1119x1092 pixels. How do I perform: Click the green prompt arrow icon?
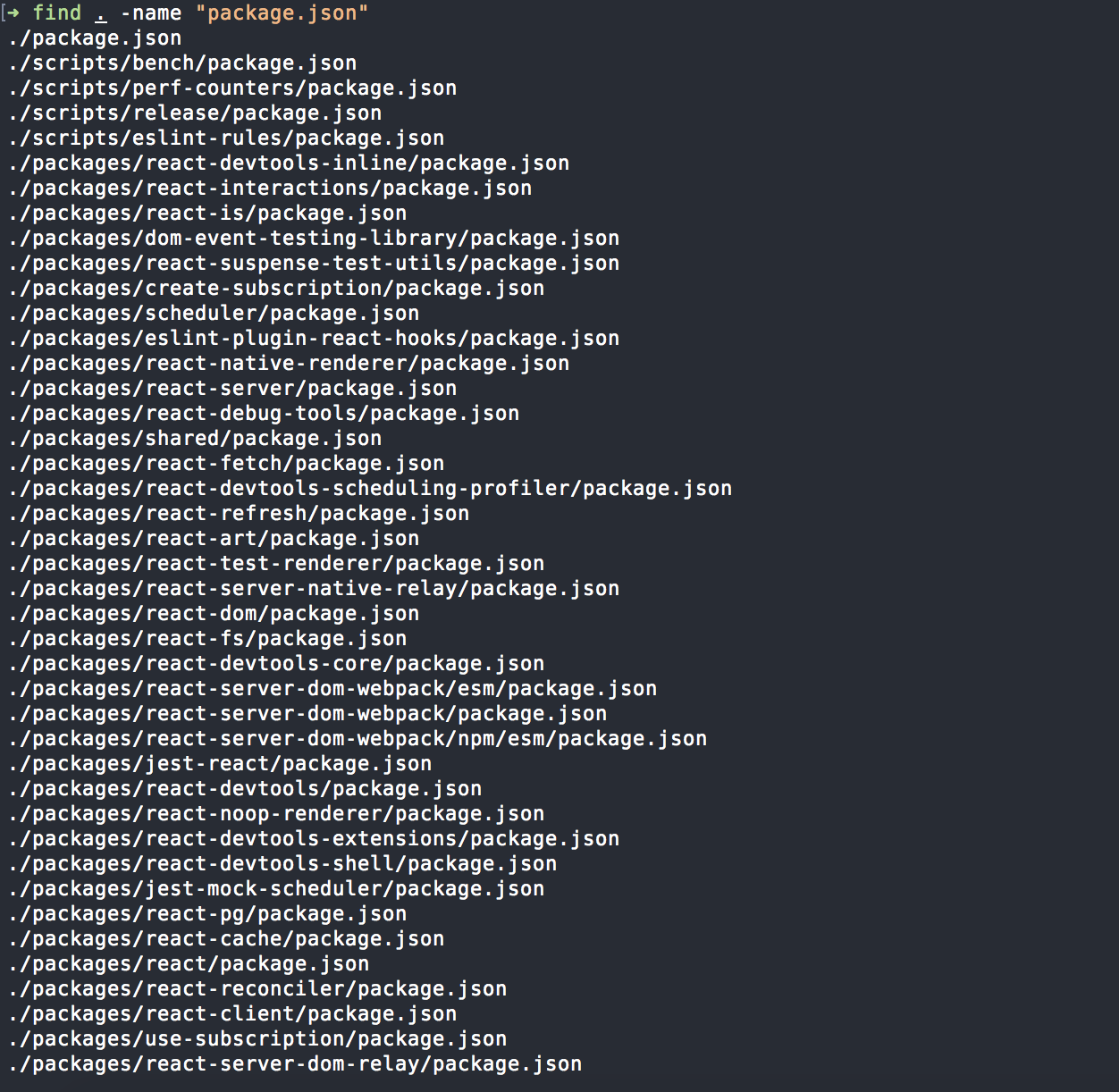tap(13, 13)
